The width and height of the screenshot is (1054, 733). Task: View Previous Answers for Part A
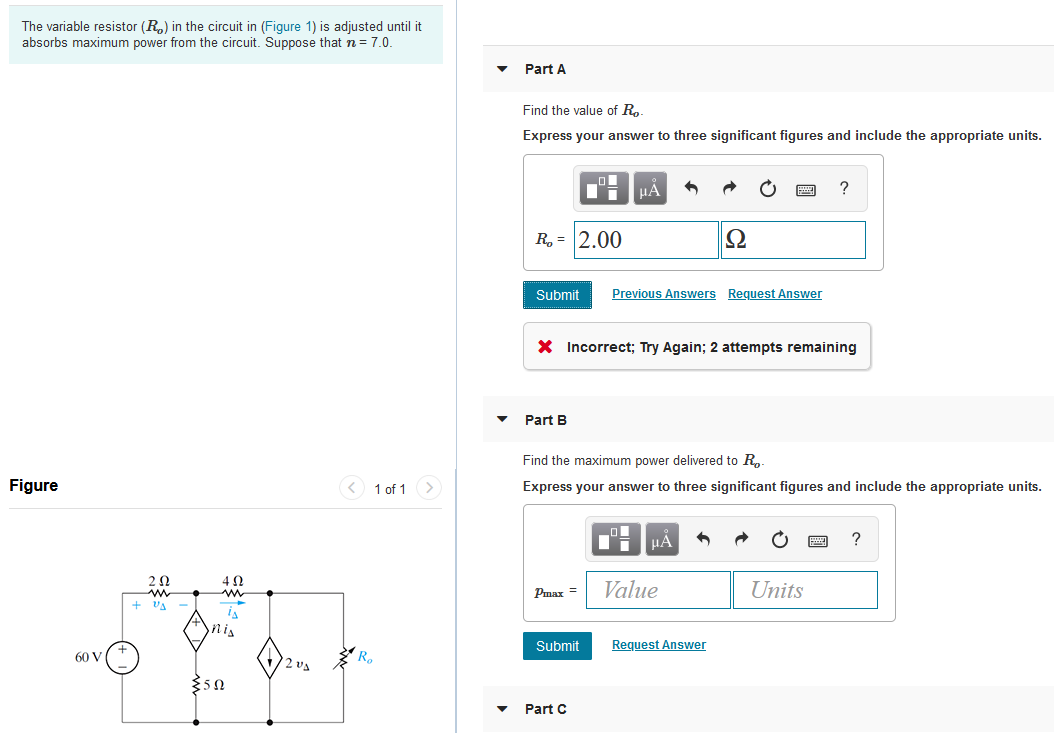coord(663,294)
